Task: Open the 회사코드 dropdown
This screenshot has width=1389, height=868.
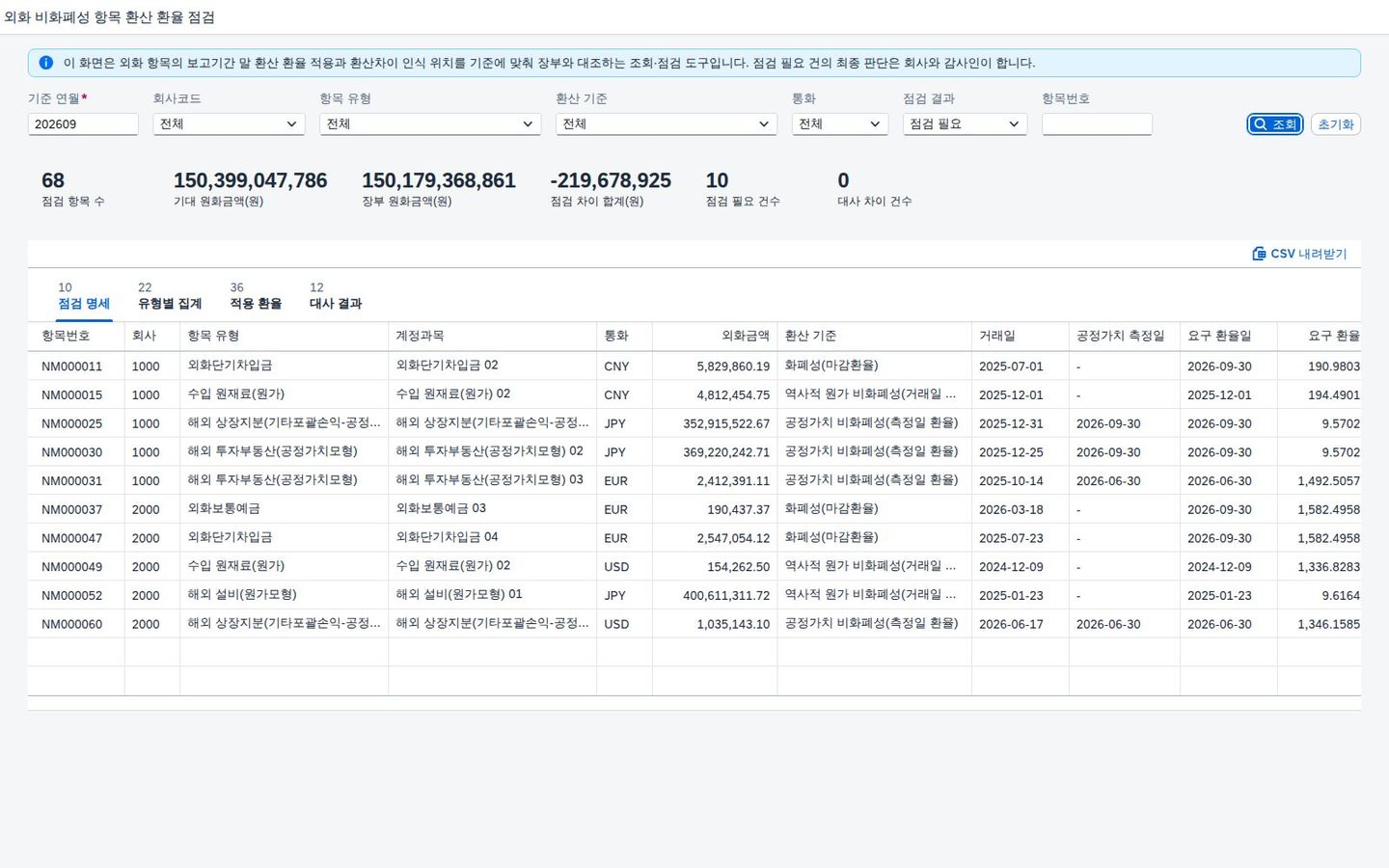Action: pos(229,123)
